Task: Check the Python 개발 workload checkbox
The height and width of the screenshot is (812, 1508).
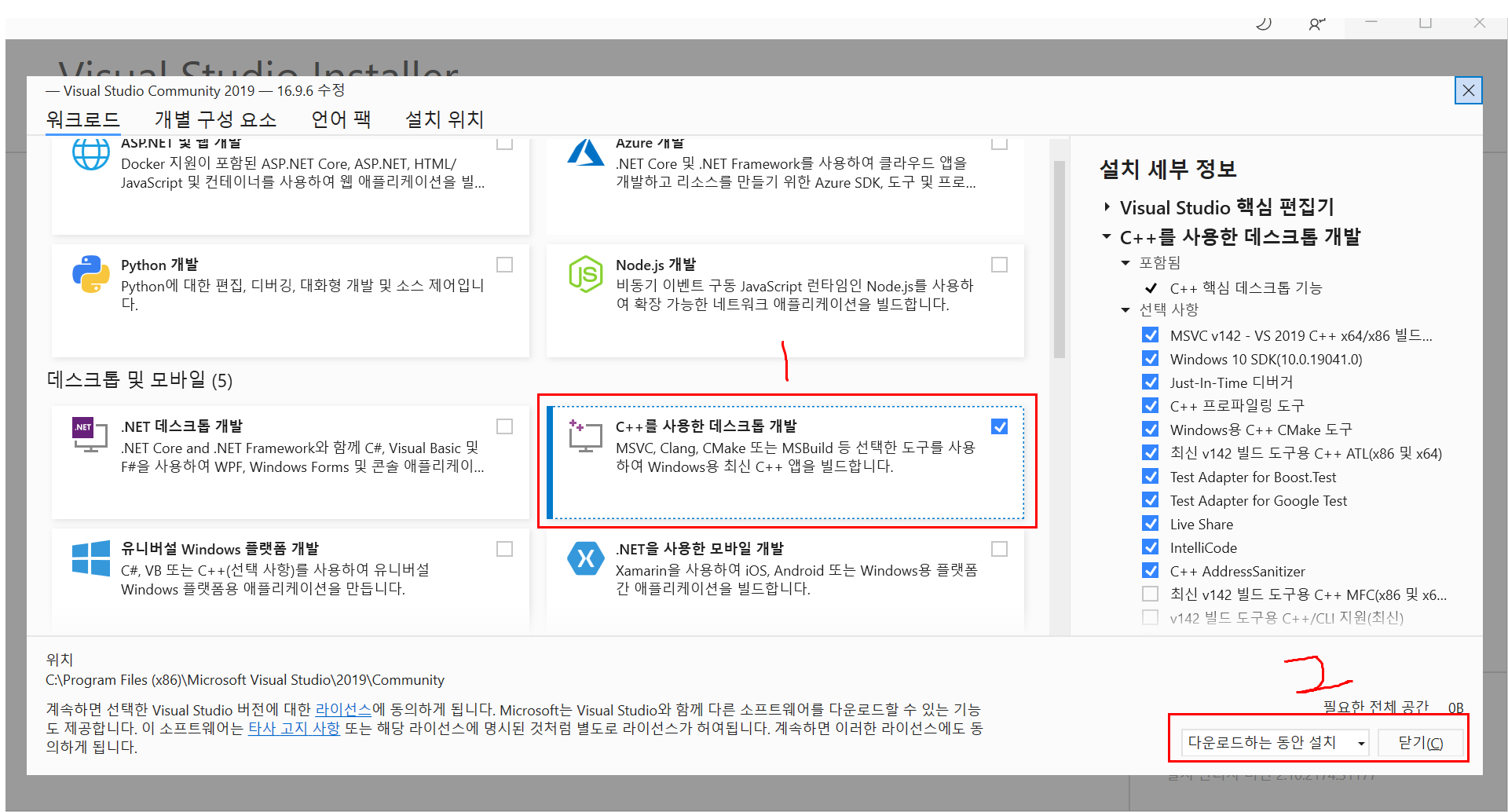Action: (x=505, y=265)
